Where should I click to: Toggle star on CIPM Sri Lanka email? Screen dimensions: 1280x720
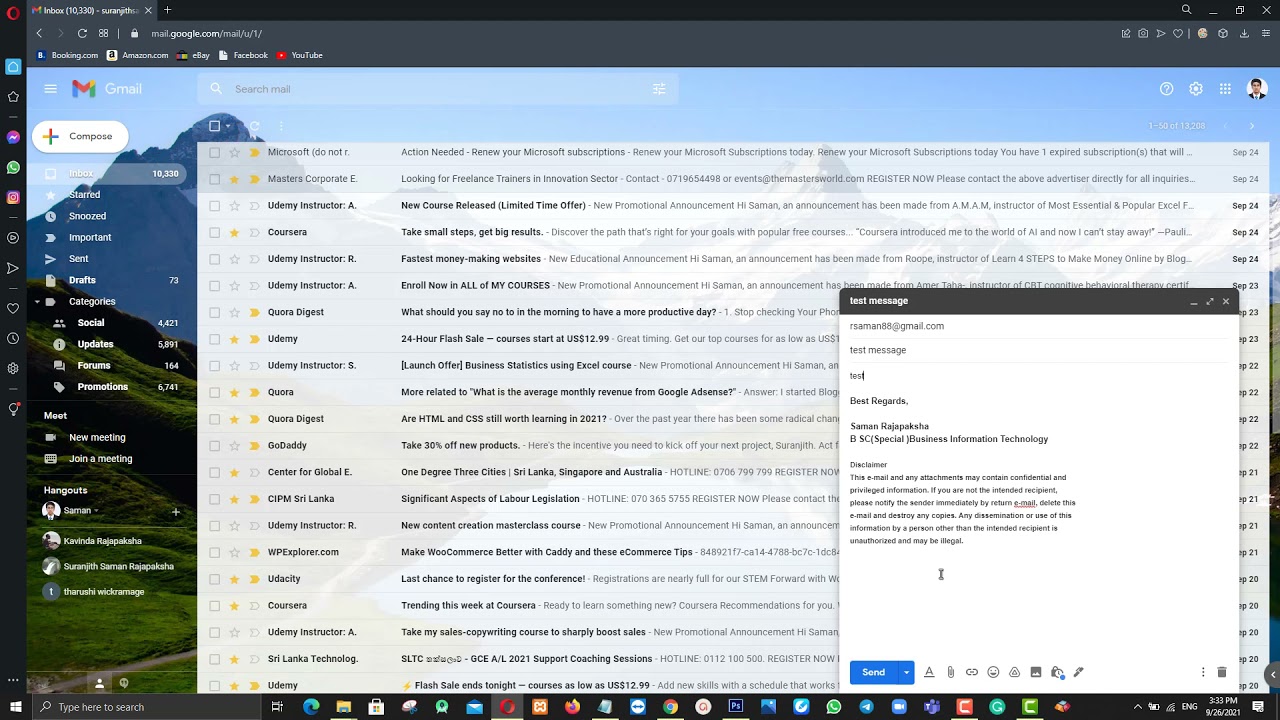click(234, 498)
